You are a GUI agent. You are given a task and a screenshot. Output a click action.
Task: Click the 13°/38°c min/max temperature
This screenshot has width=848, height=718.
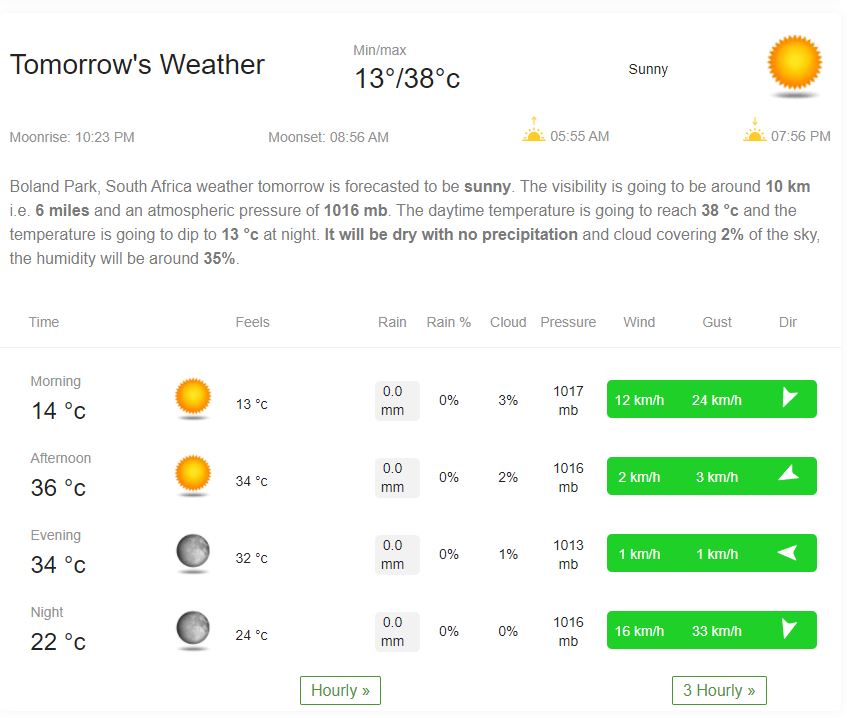(407, 78)
